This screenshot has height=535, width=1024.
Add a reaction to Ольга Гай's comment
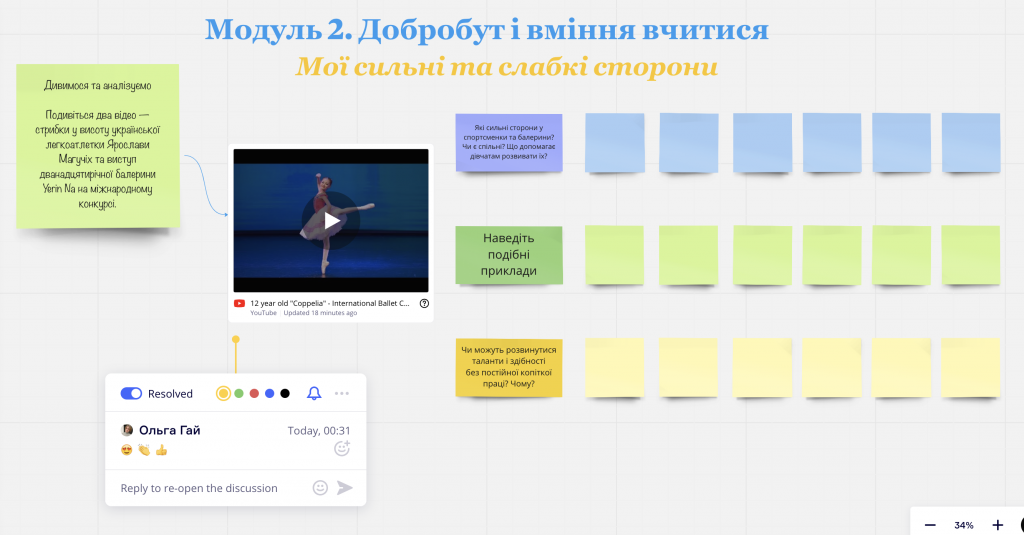342,448
